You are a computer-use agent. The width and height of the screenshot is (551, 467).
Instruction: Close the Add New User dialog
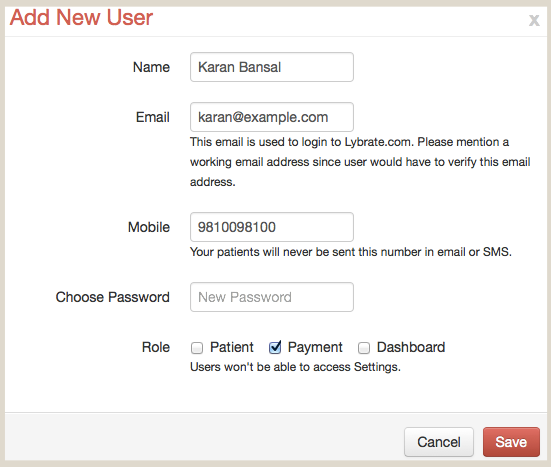[534, 20]
